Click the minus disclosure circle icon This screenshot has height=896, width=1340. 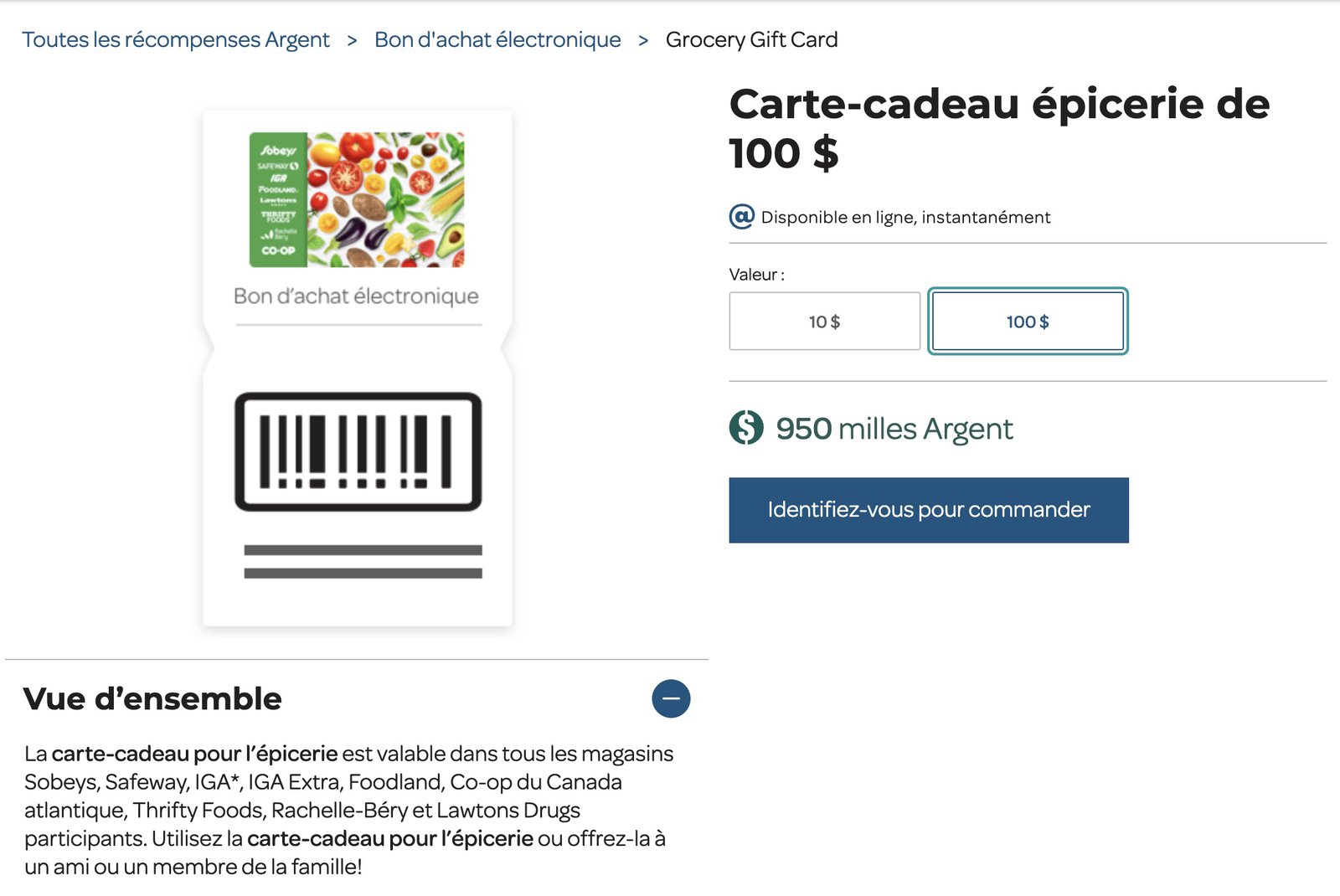(x=670, y=698)
